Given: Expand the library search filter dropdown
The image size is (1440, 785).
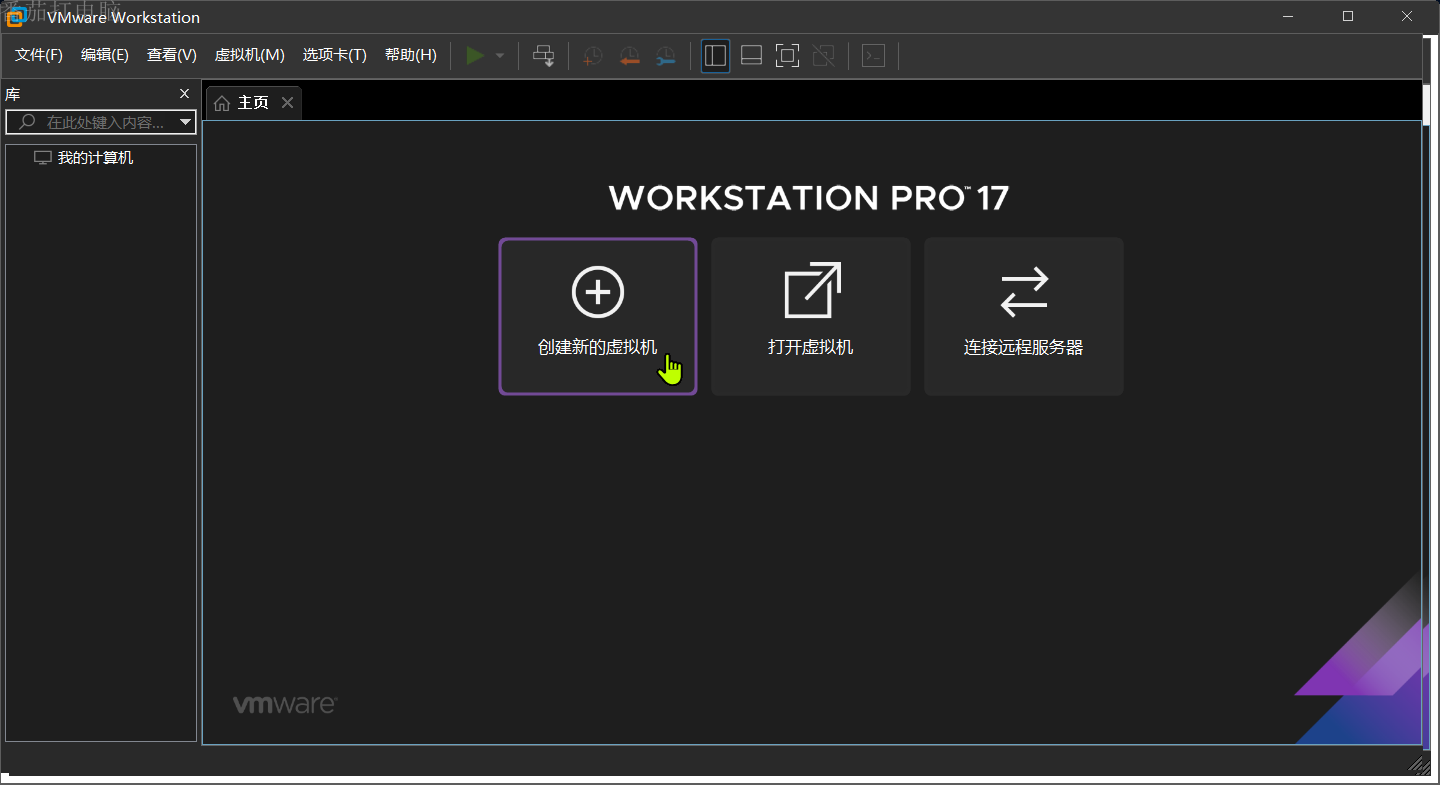Looking at the screenshot, I should point(185,122).
